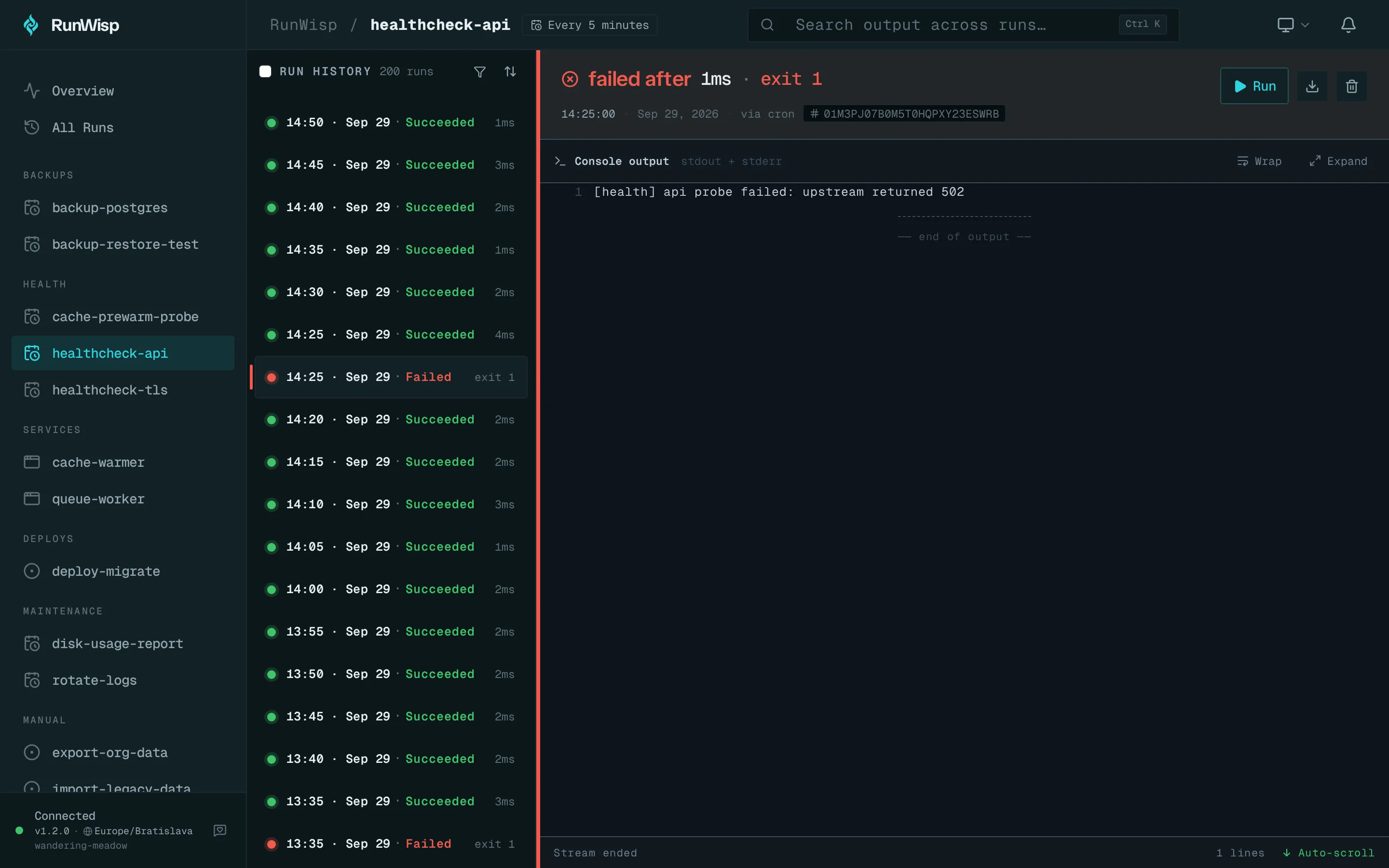Select the backup-restore-test job

pyautogui.click(x=123, y=244)
